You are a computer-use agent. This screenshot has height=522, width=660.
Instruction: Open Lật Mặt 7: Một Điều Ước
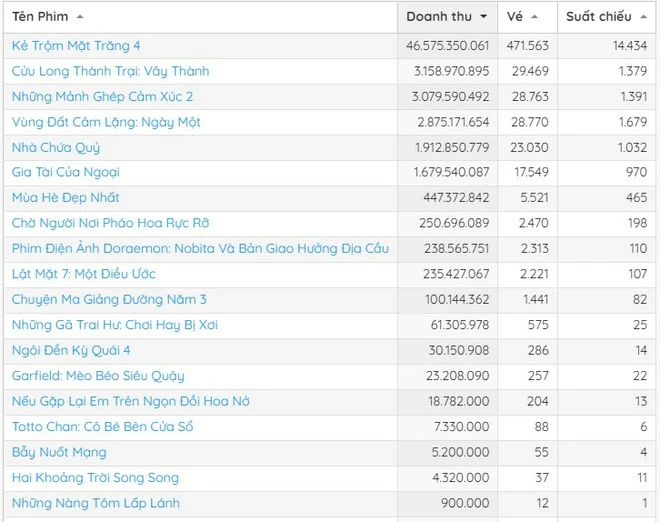(x=84, y=274)
